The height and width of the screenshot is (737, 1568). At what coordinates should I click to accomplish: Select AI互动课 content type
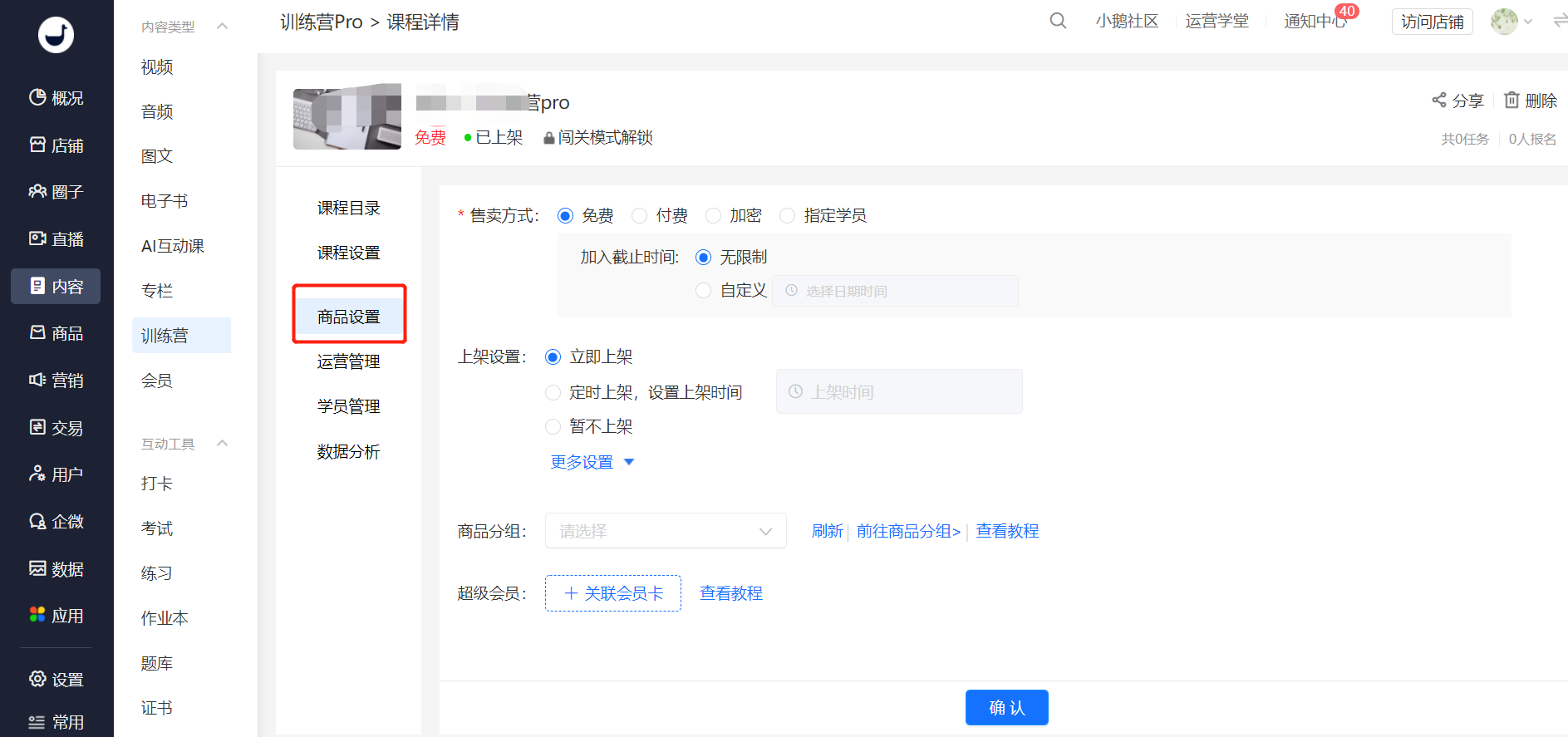click(x=173, y=246)
